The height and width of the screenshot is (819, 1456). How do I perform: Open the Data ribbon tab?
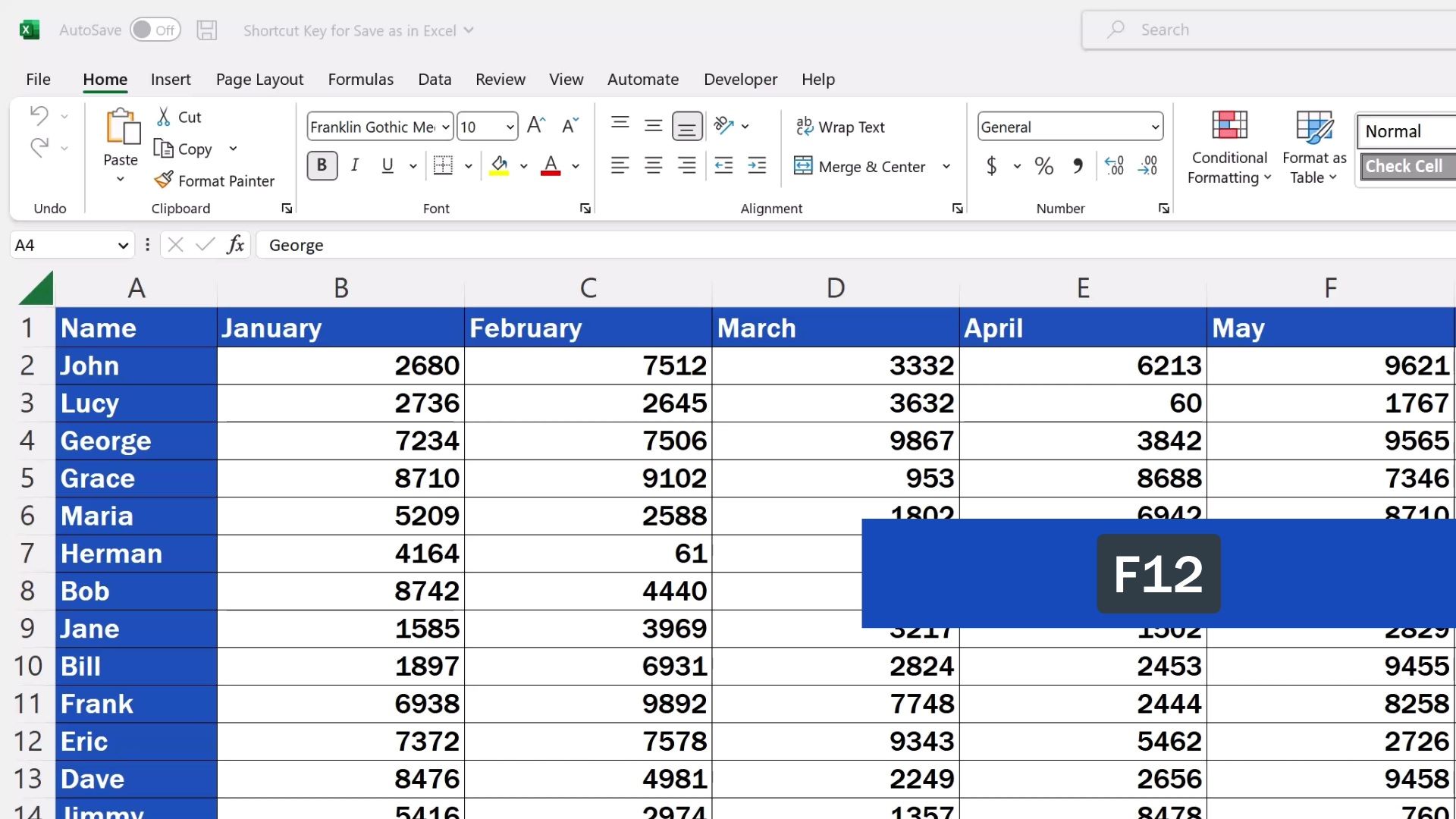point(434,79)
